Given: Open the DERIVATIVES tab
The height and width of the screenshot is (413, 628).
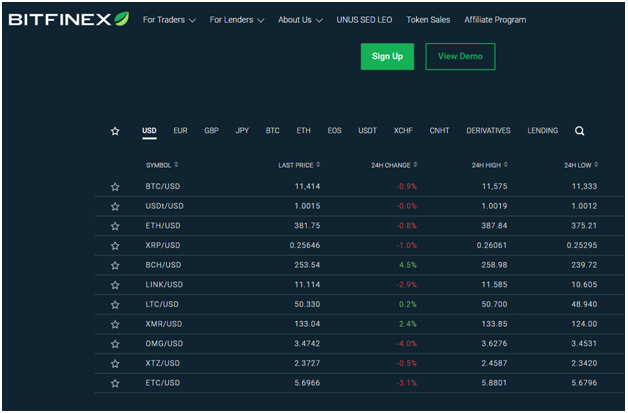Looking at the screenshot, I should [x=488, y=131].
